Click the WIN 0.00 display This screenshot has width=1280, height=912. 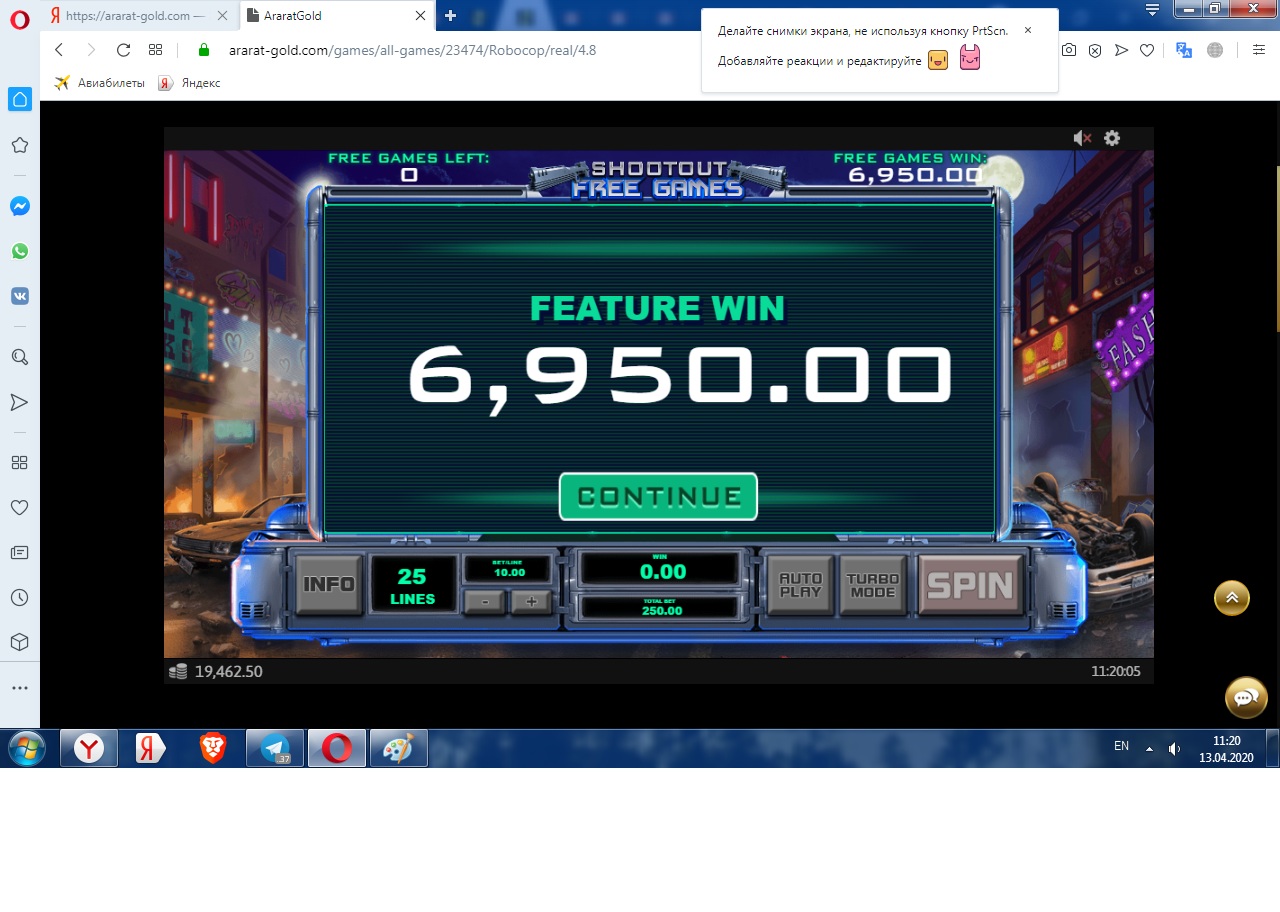661,569
